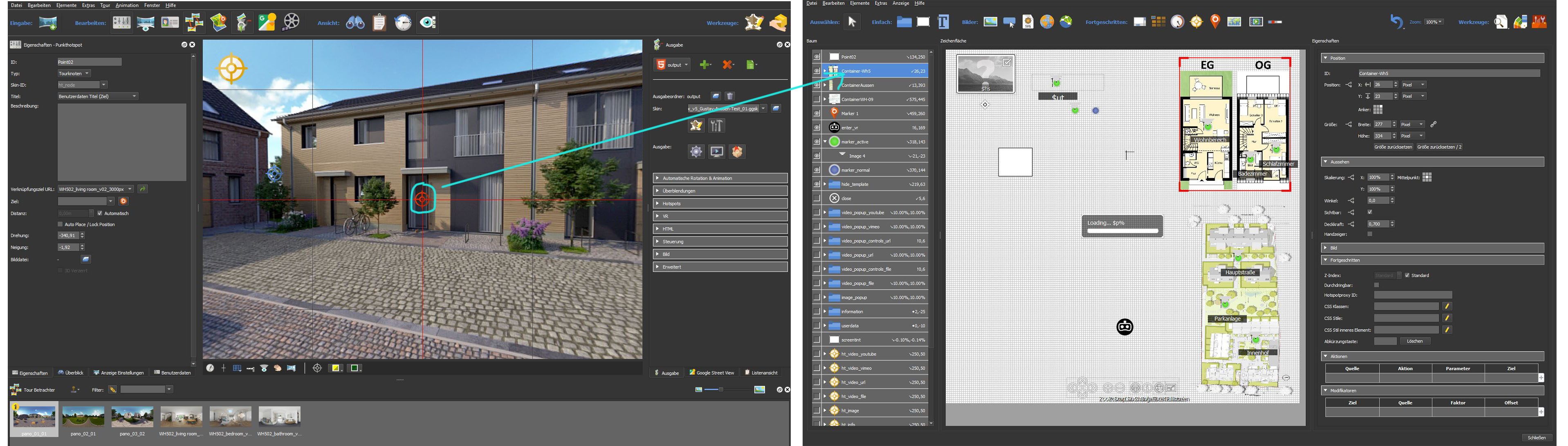1568x446 pixels.
Task: Toggle the Z-Index Standard checkbox
Action: click(1406, 276)
